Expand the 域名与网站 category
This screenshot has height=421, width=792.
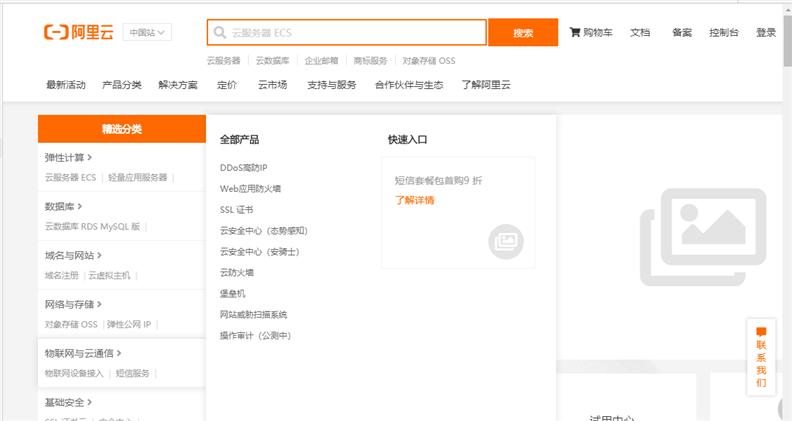(x=73, y=255)
